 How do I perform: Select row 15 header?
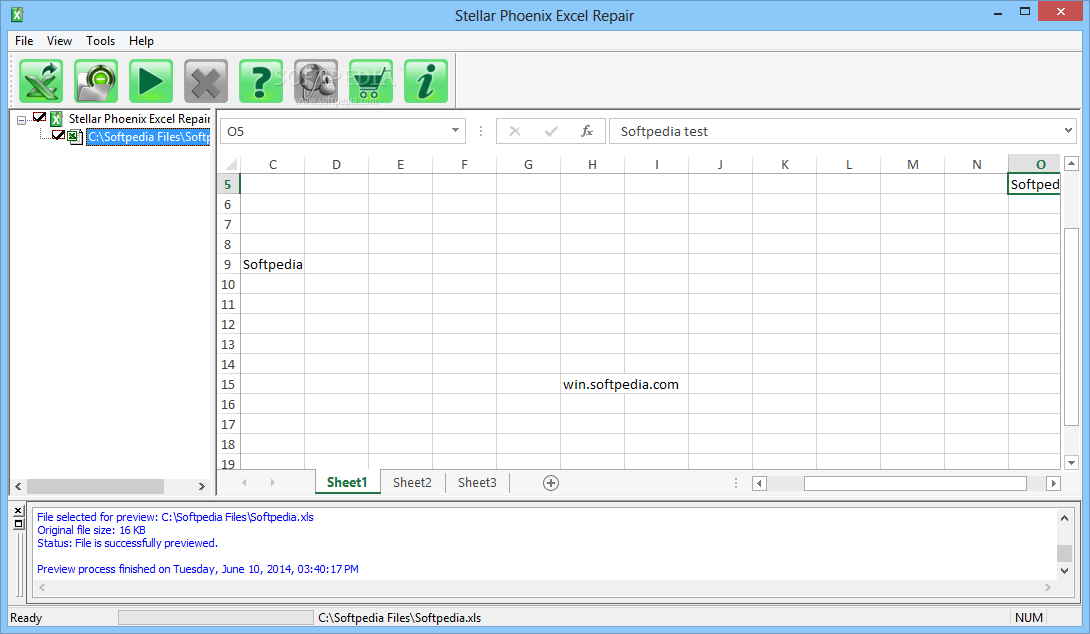click(228, 384)
